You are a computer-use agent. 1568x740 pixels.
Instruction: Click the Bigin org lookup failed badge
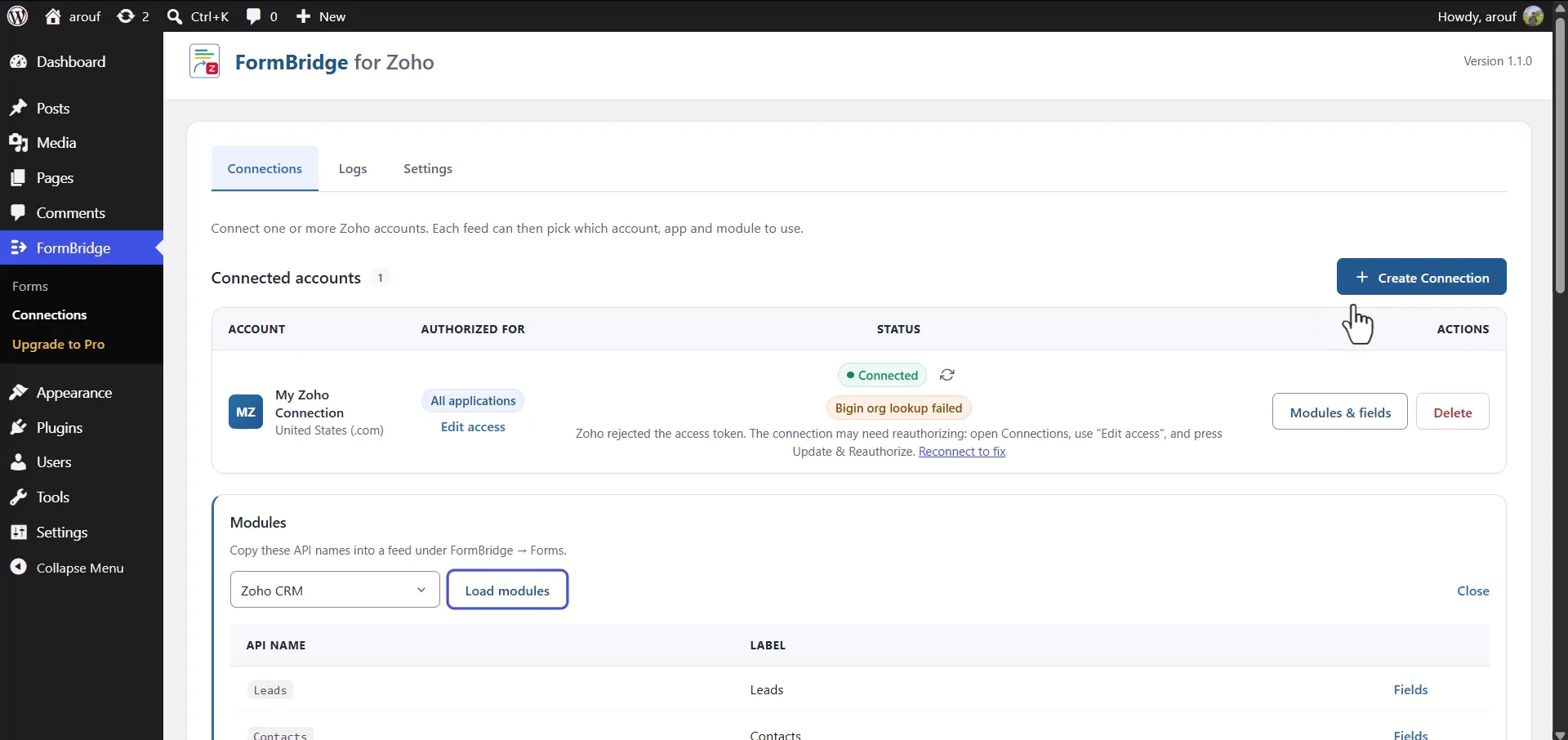click(898, 408)
